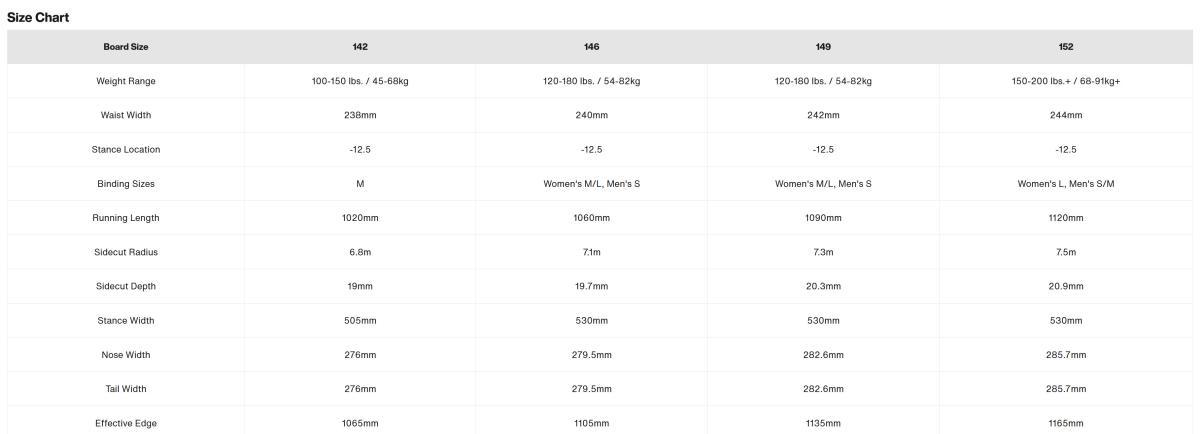Click the Effective Edge row label
Viewport: 1200px width, 434px height.
[x=126, y=423]
